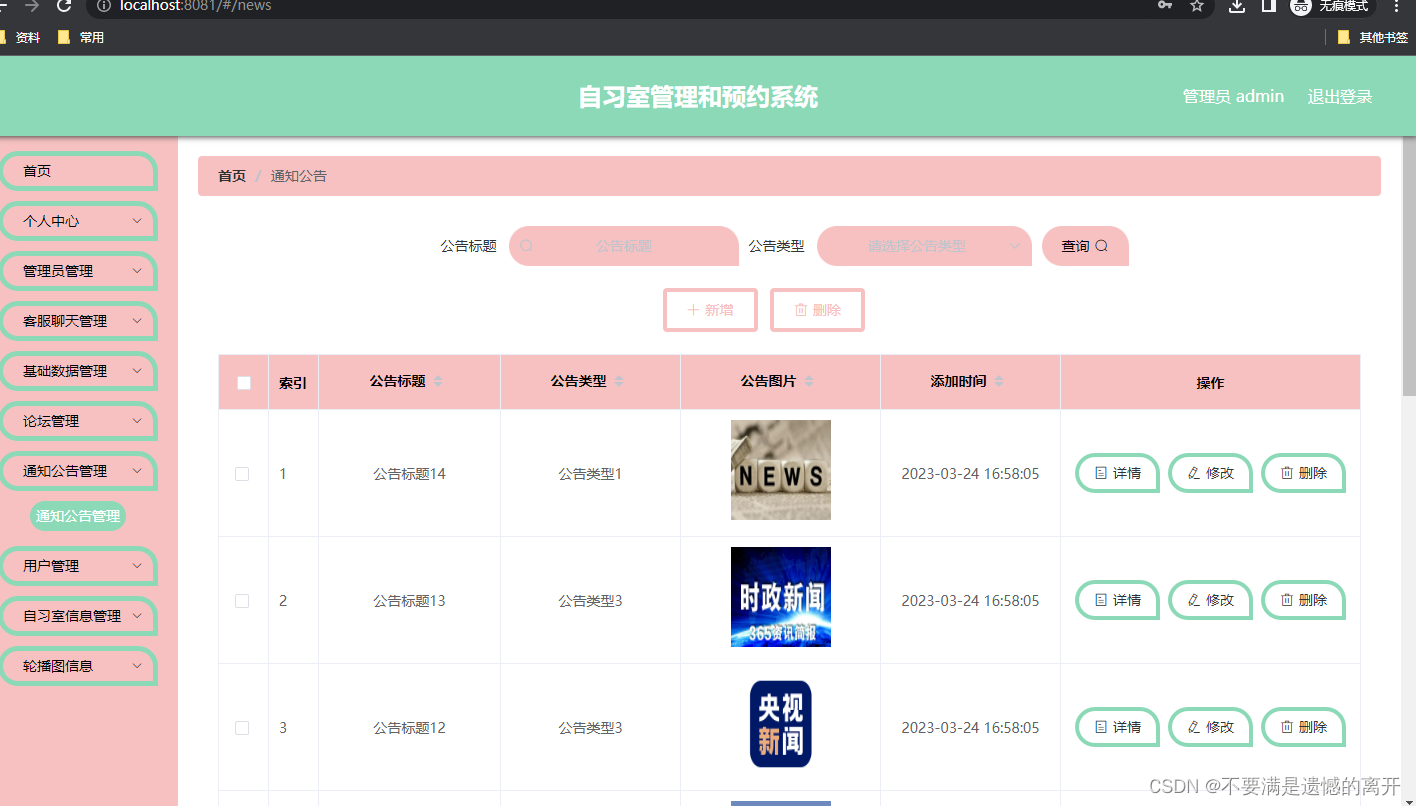Check the select-all checkbox in table header
The image size is (1416, 806).
[x=242, y=381]
